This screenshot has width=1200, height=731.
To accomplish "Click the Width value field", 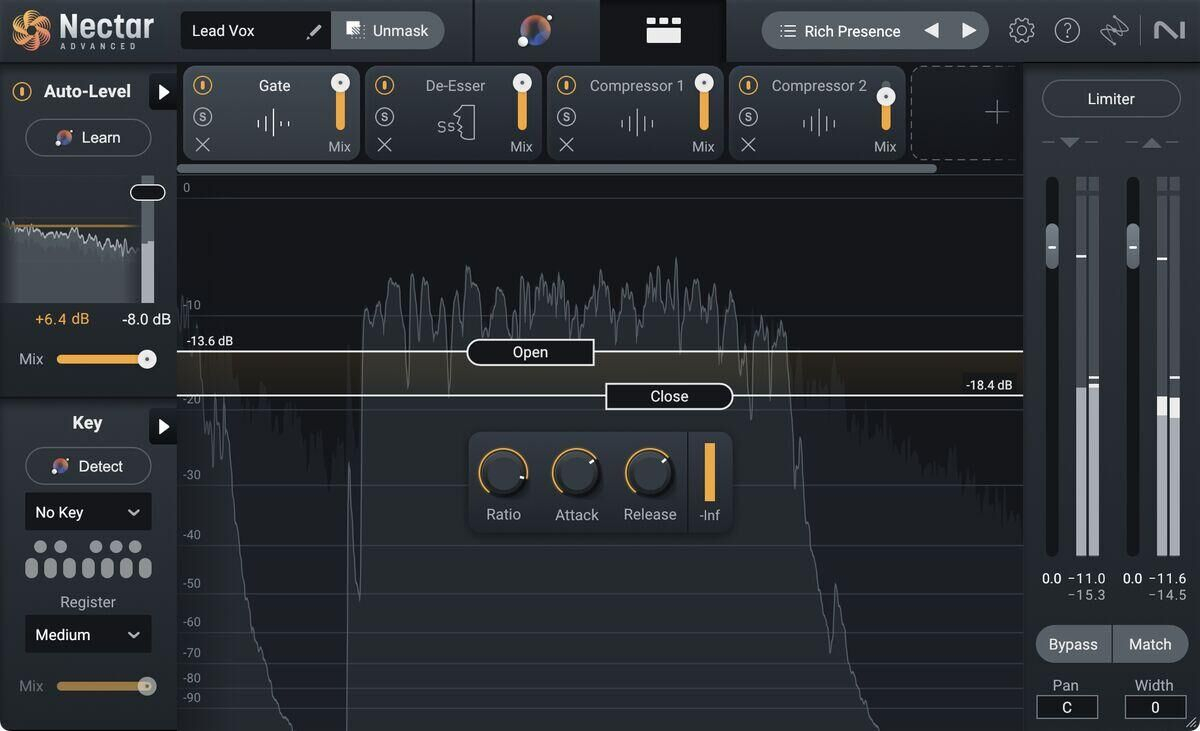I will [1155, 707].
